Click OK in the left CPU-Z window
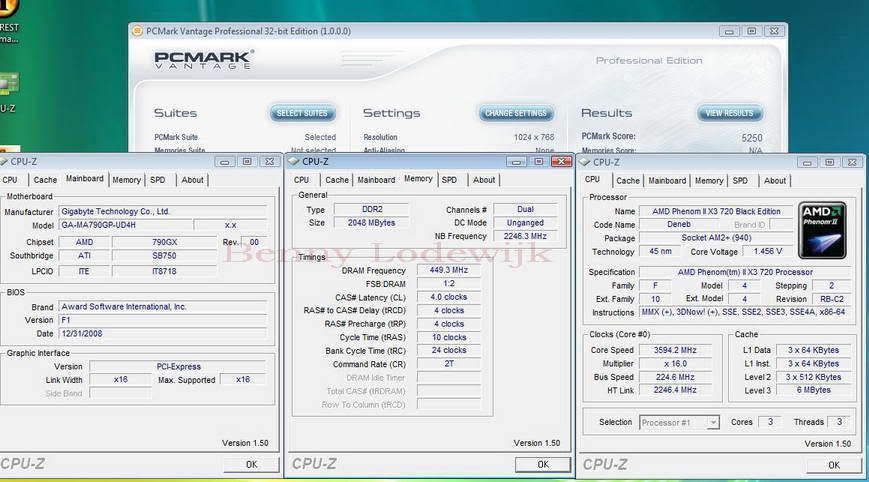 tap(252, 464)
